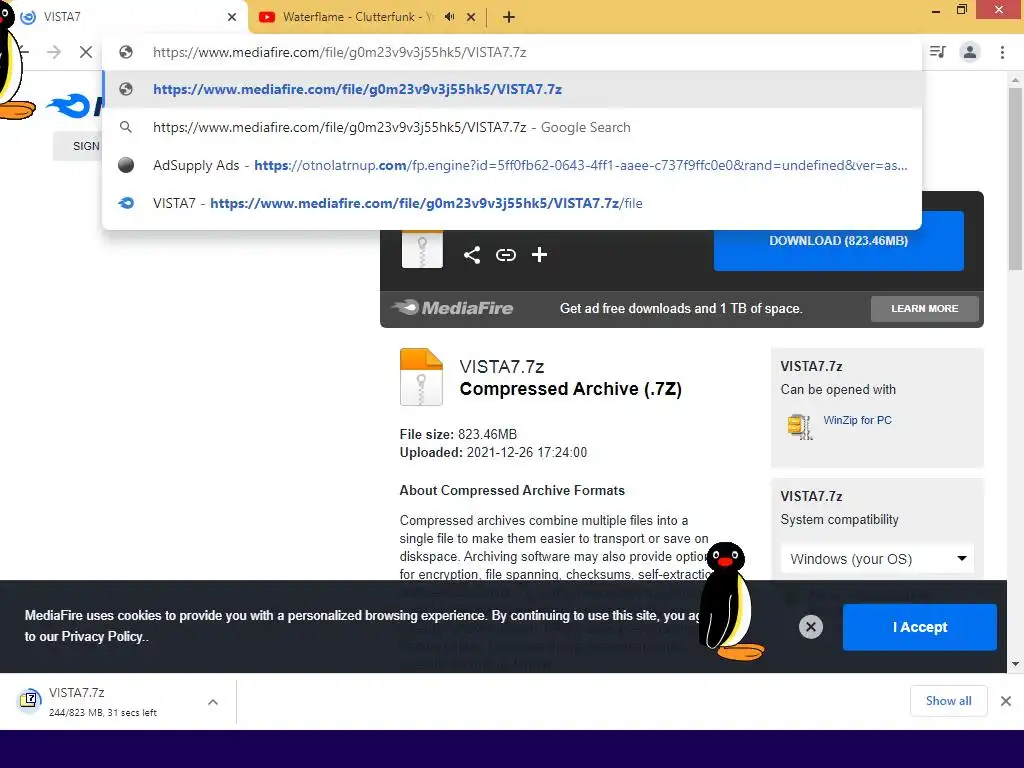Close the VISTA7 tab
The width and height of the screenshot is (1024, 768).
232,18
